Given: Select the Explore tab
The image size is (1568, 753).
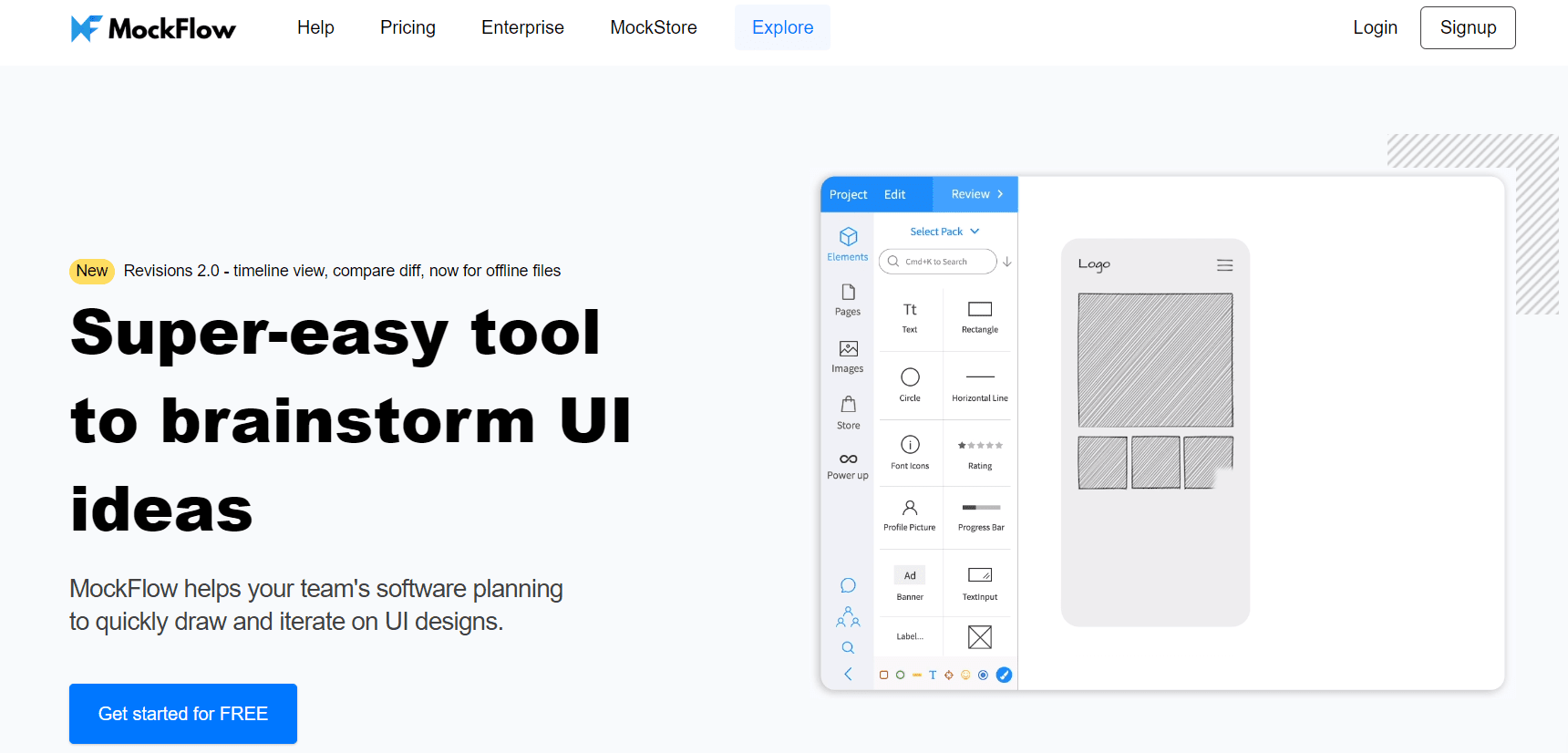Looking at the screenshot, I should [x=782, y=27].
